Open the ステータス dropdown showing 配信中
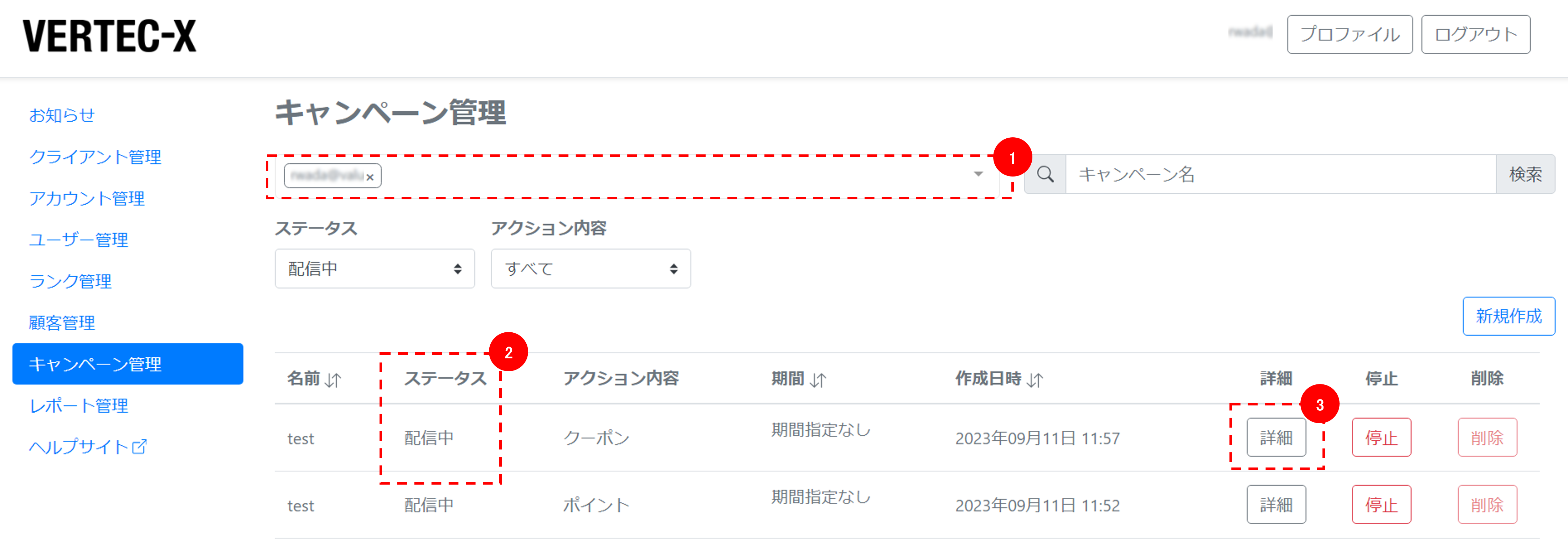This screenshot has width=1568, height=552. click(x=374, y=269)
